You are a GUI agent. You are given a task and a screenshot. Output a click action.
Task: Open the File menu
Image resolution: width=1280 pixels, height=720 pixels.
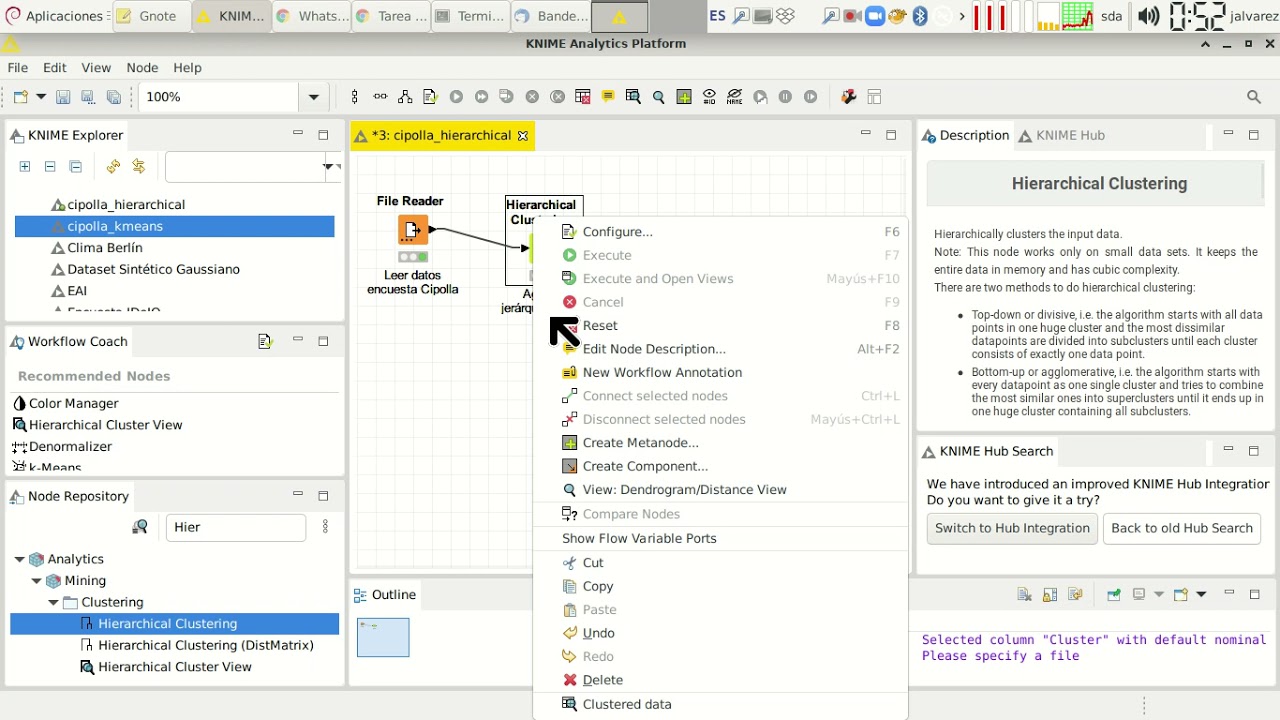[18, 67]
